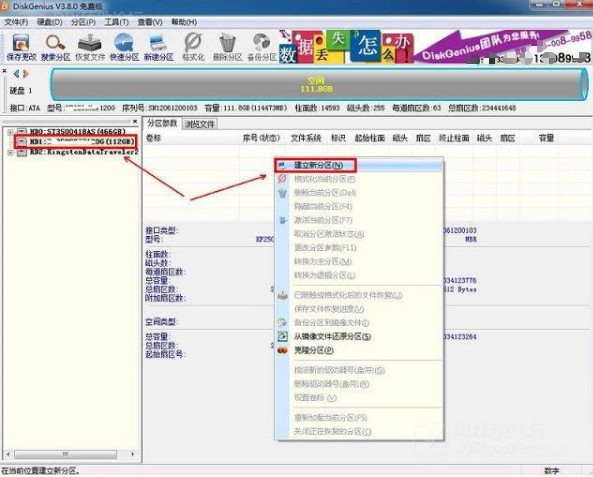
Task: Open the 帮助(H) menu
Action: 184,22
